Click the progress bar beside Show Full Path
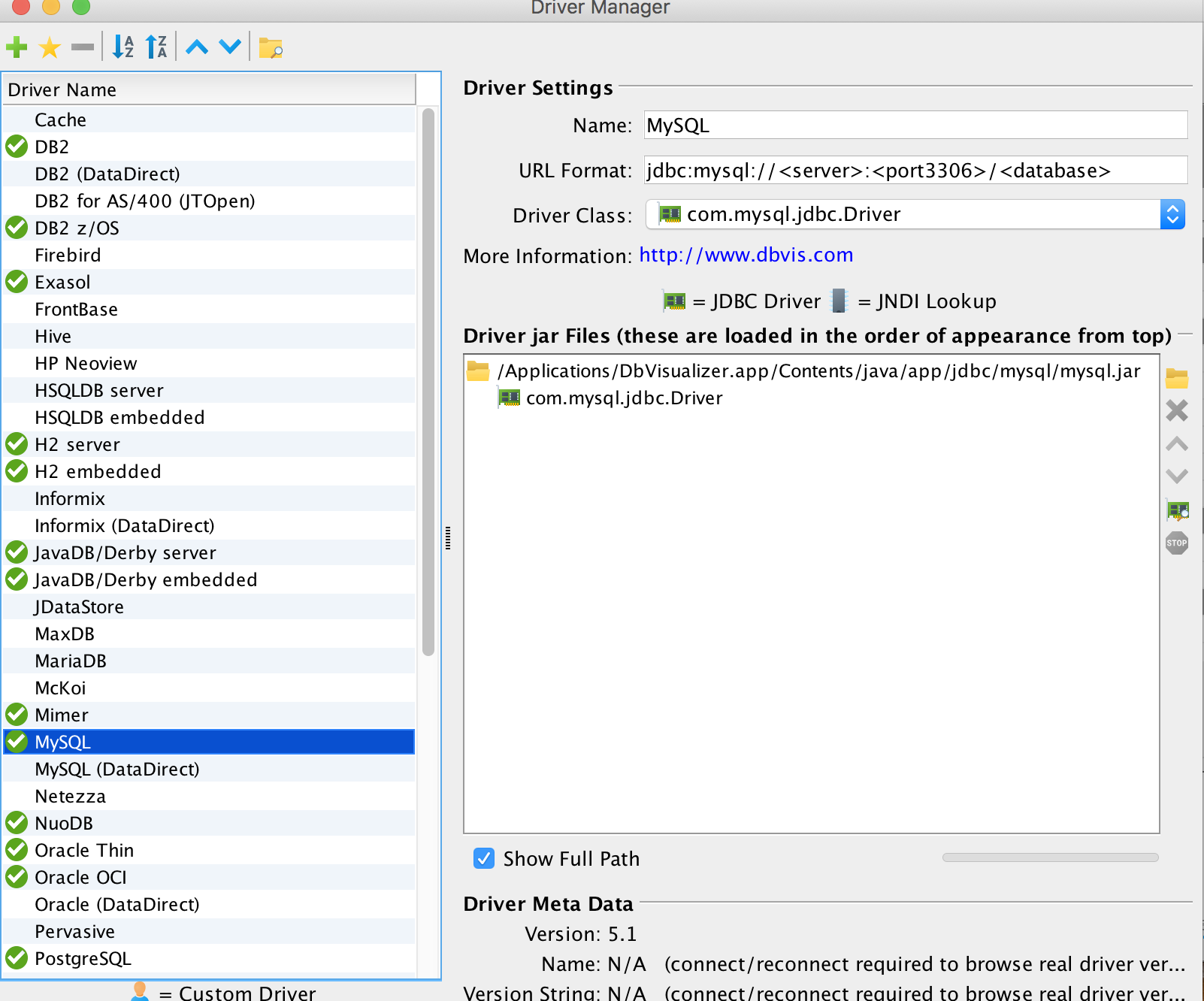The image size is (1204, 1001). 1050,857
